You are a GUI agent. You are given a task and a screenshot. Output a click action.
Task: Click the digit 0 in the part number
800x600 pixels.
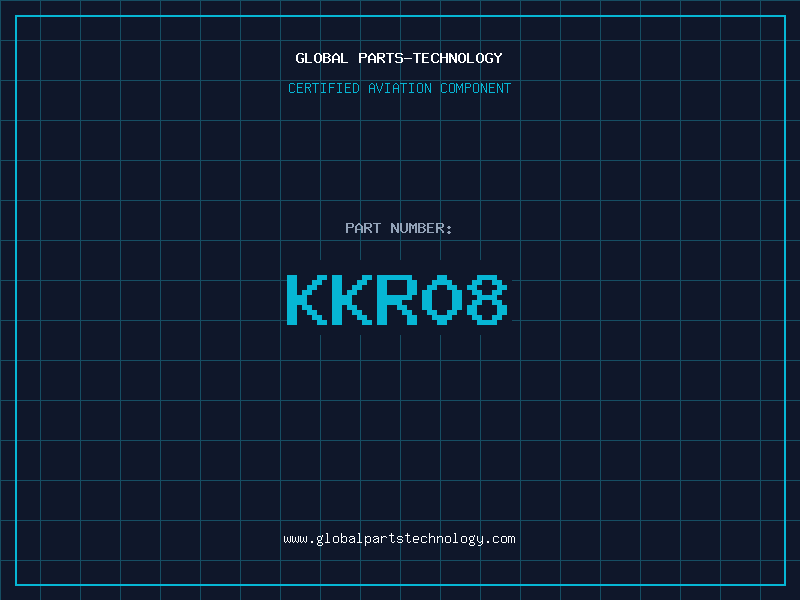click(x=442, y=299)
